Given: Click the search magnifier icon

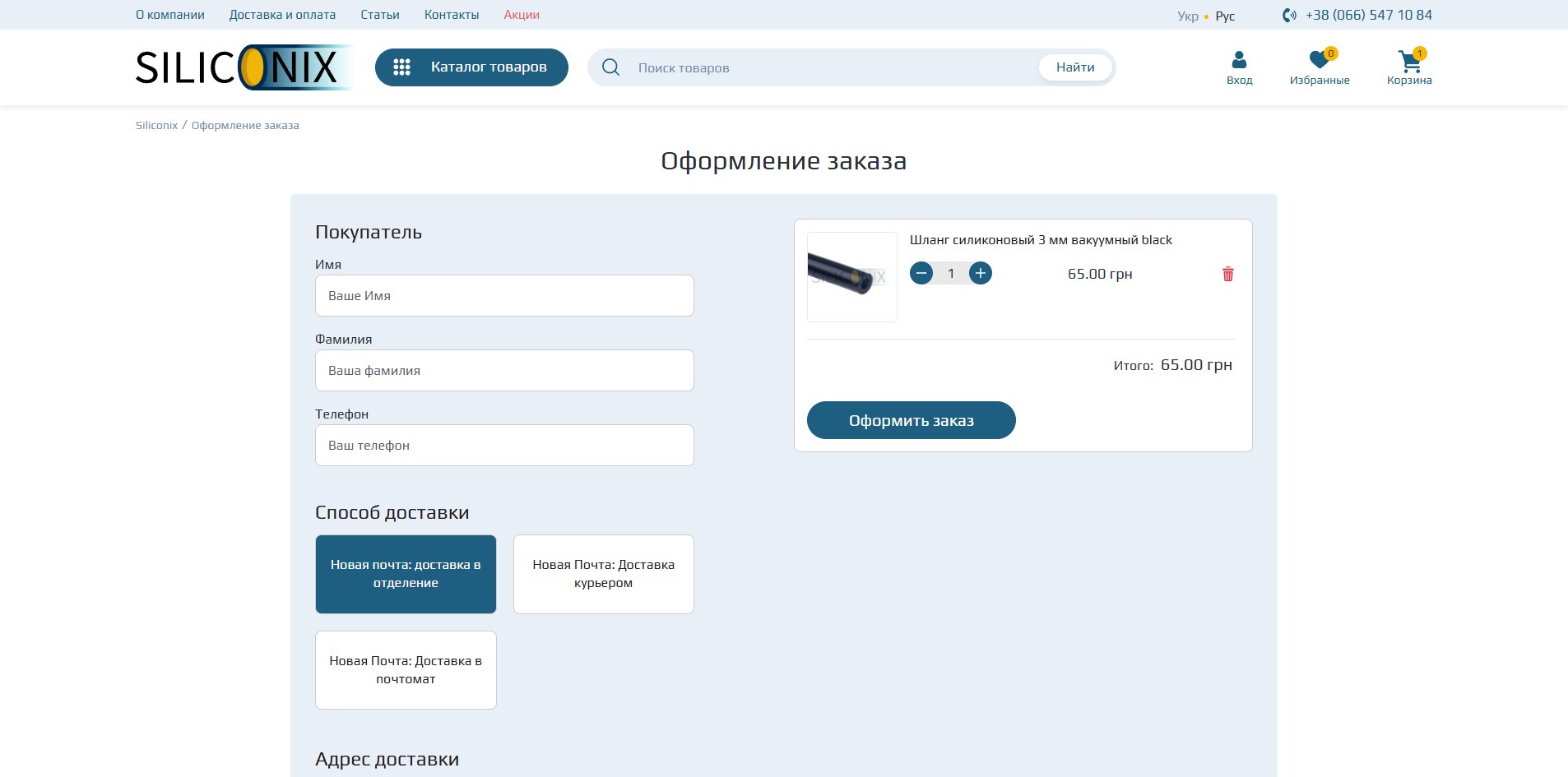Looking at the screenshot, I should [x=610, y=67].
